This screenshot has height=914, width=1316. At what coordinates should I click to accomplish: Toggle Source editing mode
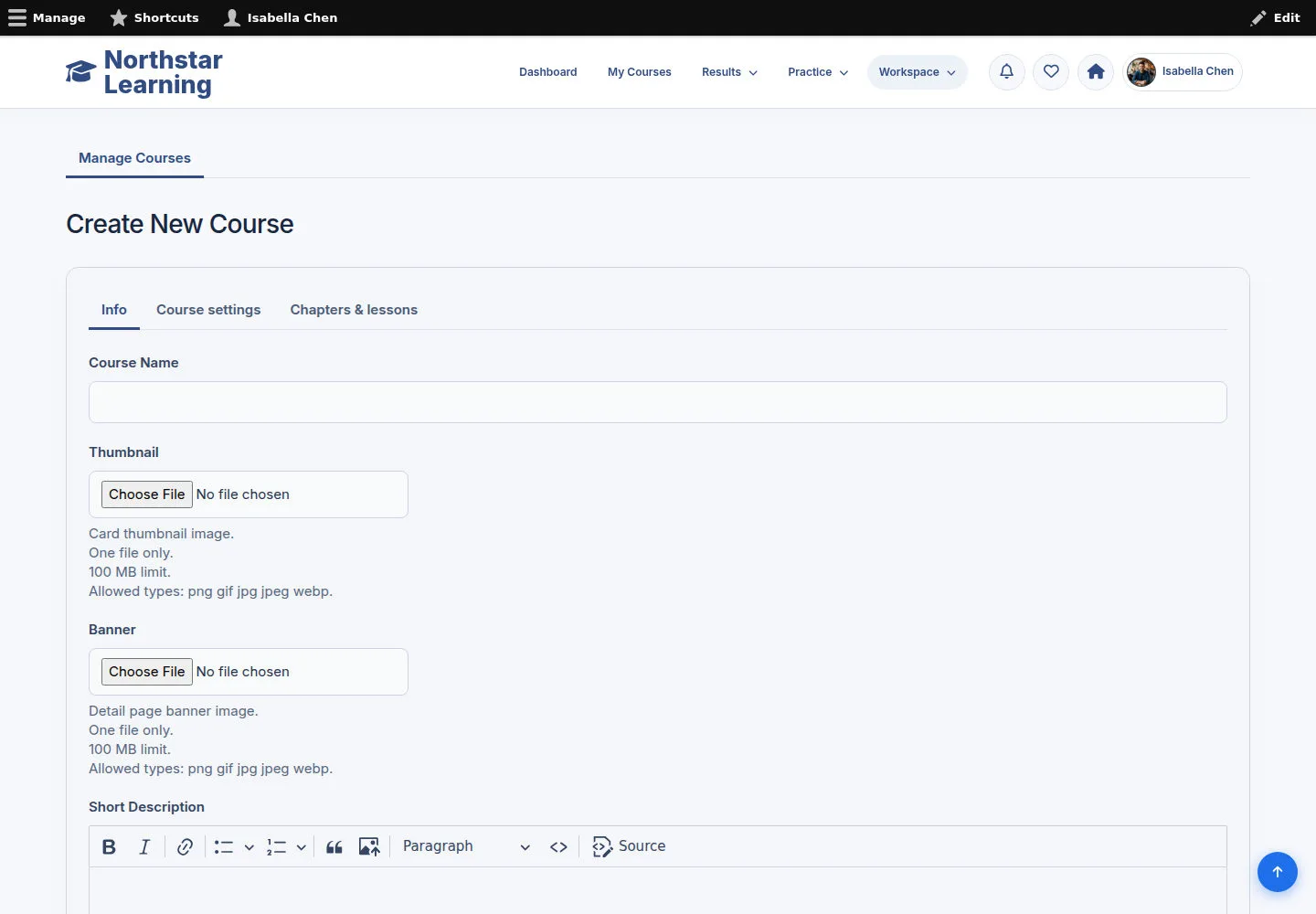[x=629, y=846]
